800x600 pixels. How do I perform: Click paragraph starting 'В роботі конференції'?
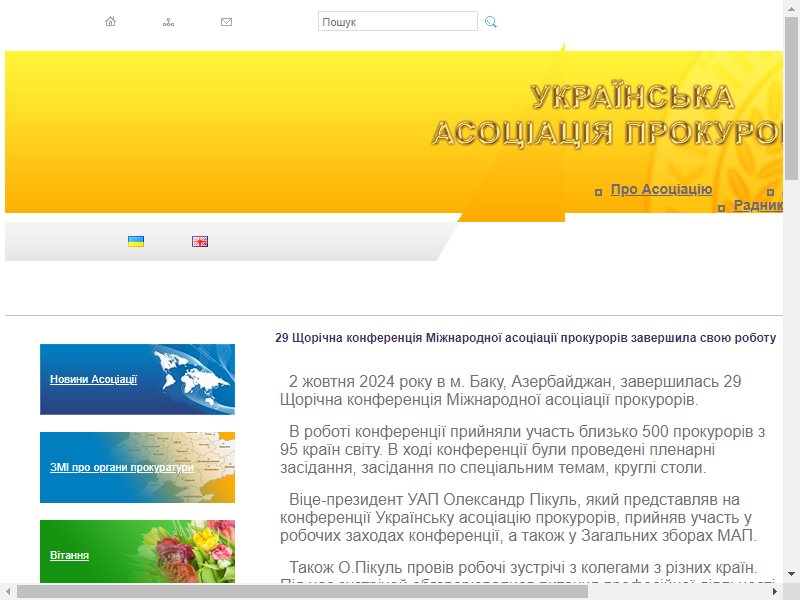[x=522, y=449]
